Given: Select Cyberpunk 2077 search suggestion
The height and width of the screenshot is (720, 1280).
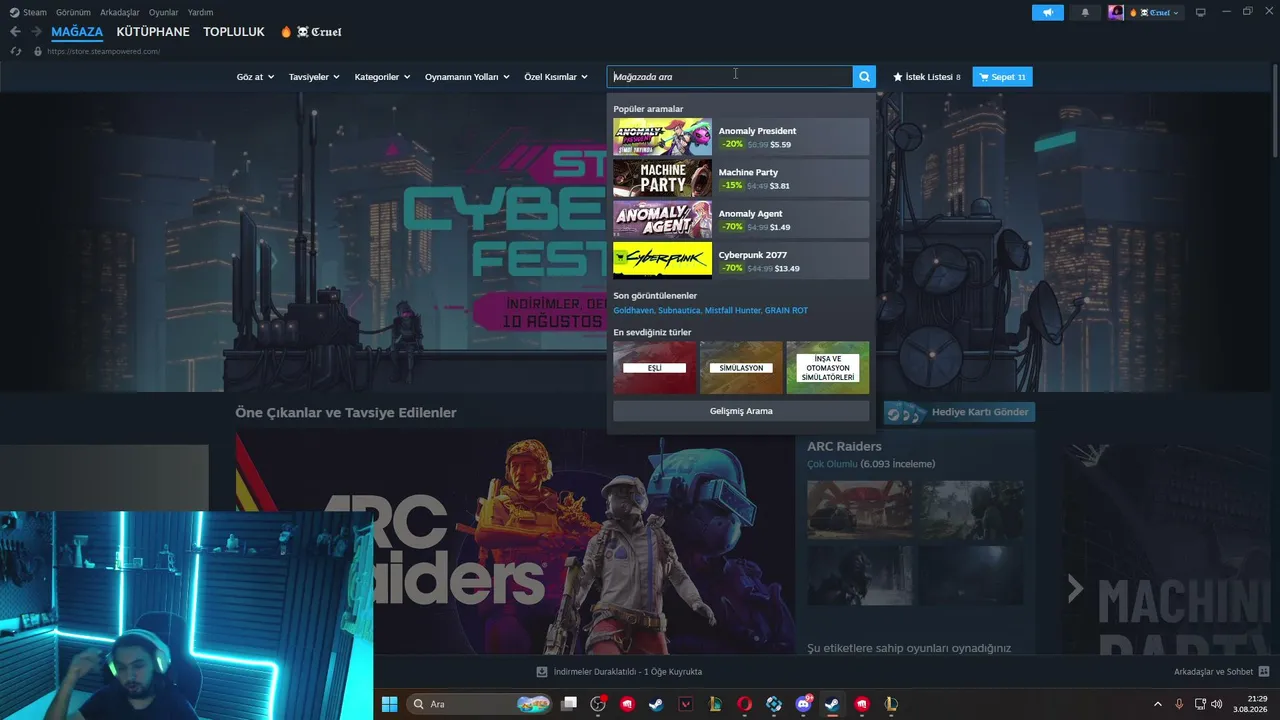Looking at the screenshot, I should [x=741, y=260].
